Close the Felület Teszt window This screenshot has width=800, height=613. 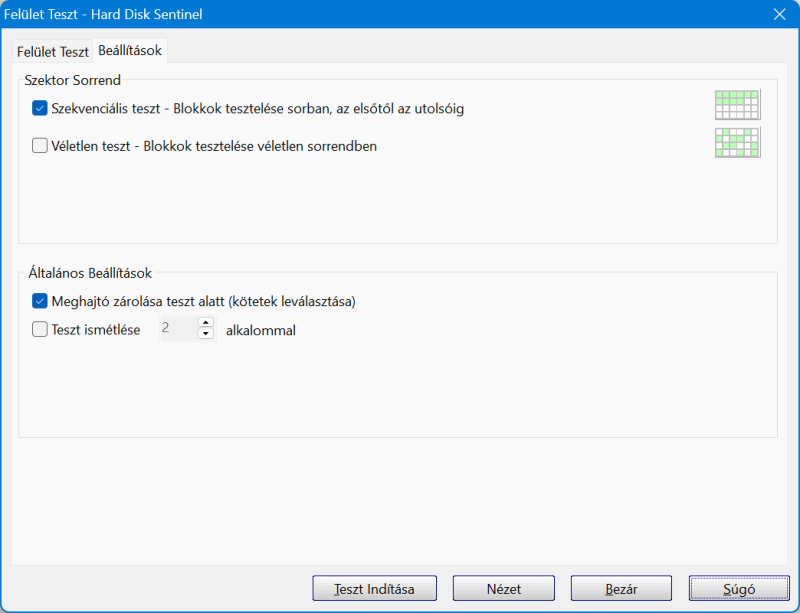click(780, 14)
